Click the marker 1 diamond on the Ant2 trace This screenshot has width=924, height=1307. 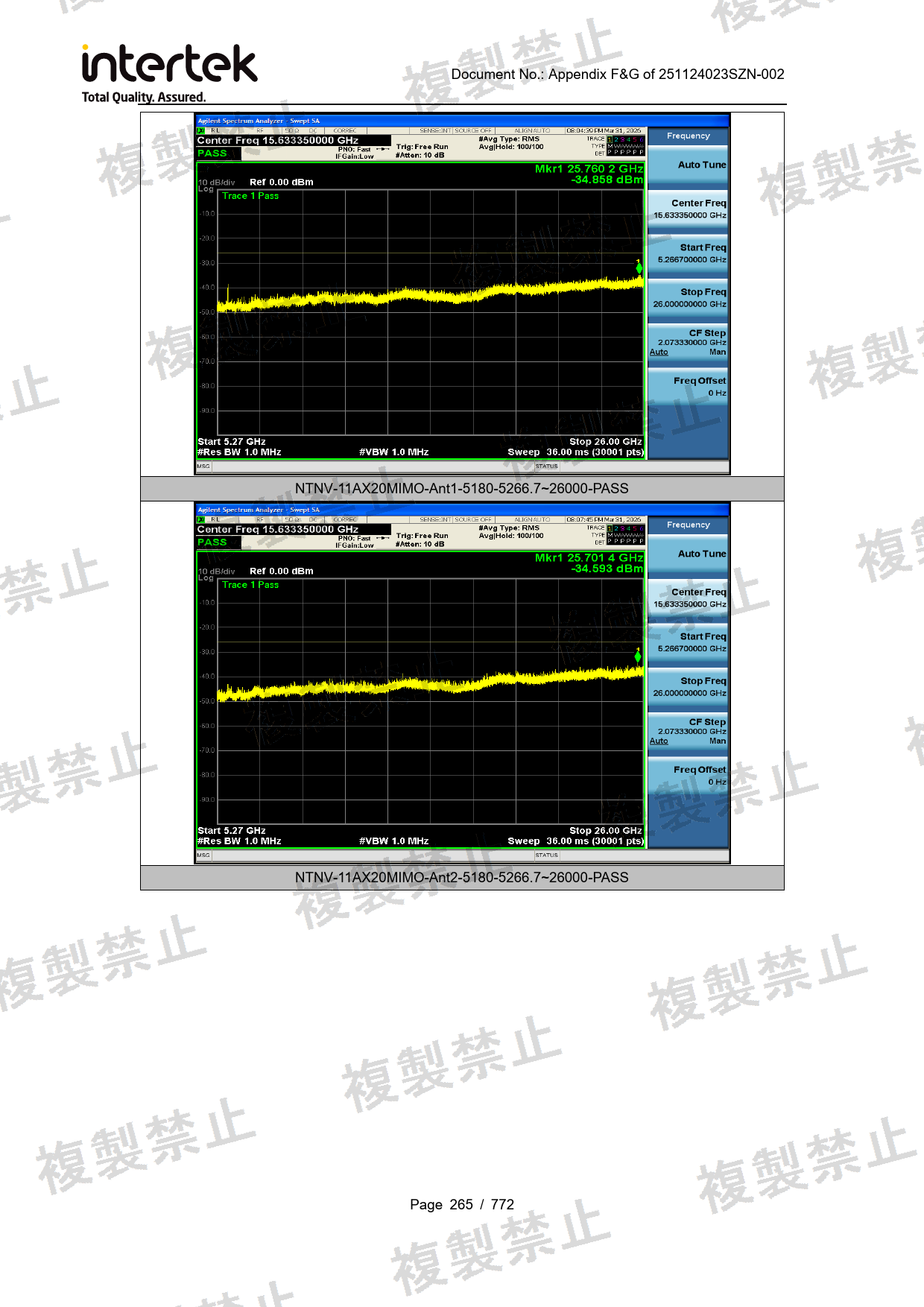click(x=638, y=656)
